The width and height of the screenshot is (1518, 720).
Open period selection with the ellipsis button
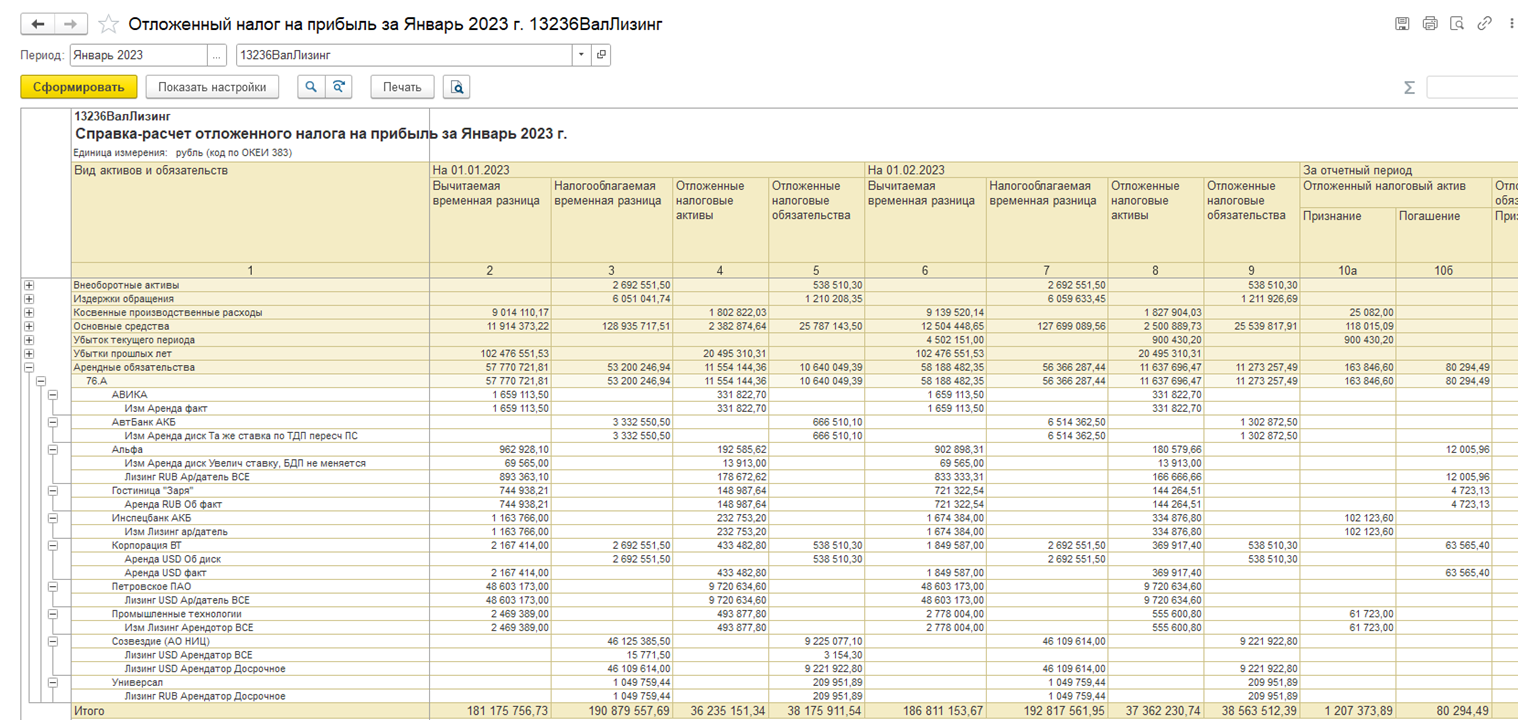[x=217, y=55]
